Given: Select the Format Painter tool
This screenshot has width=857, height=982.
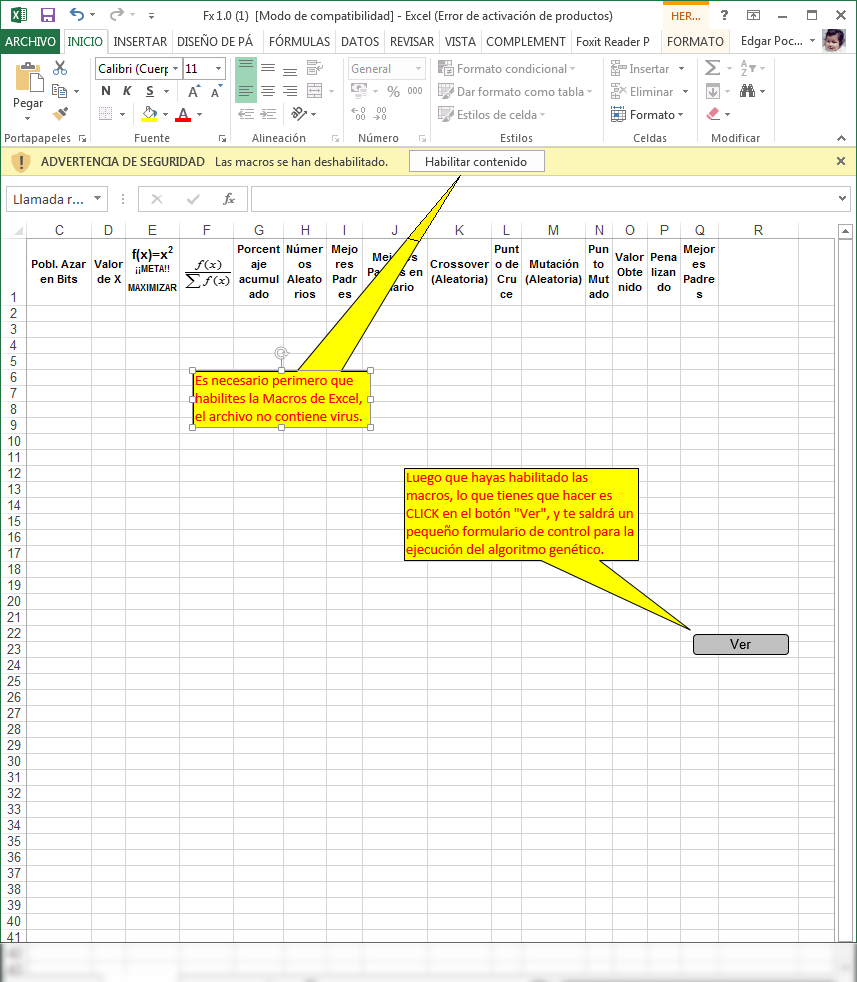Looking at the screenshot, I should (60, 114).
